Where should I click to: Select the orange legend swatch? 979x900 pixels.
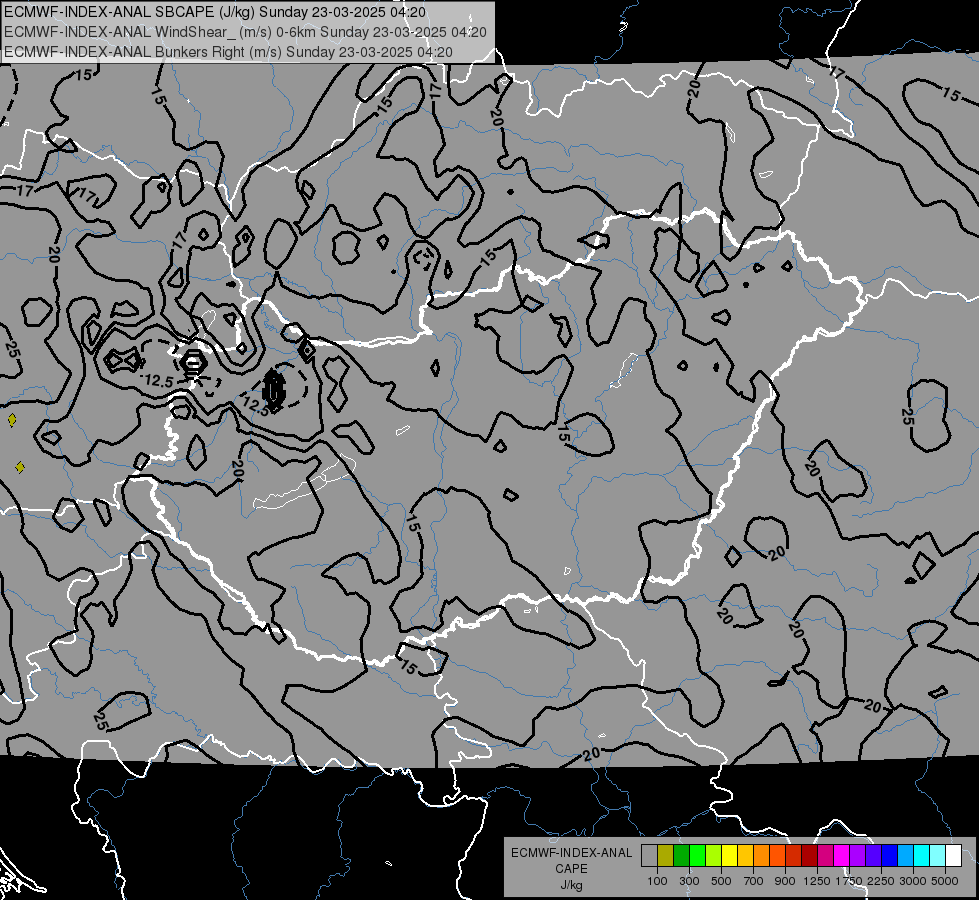762,855
